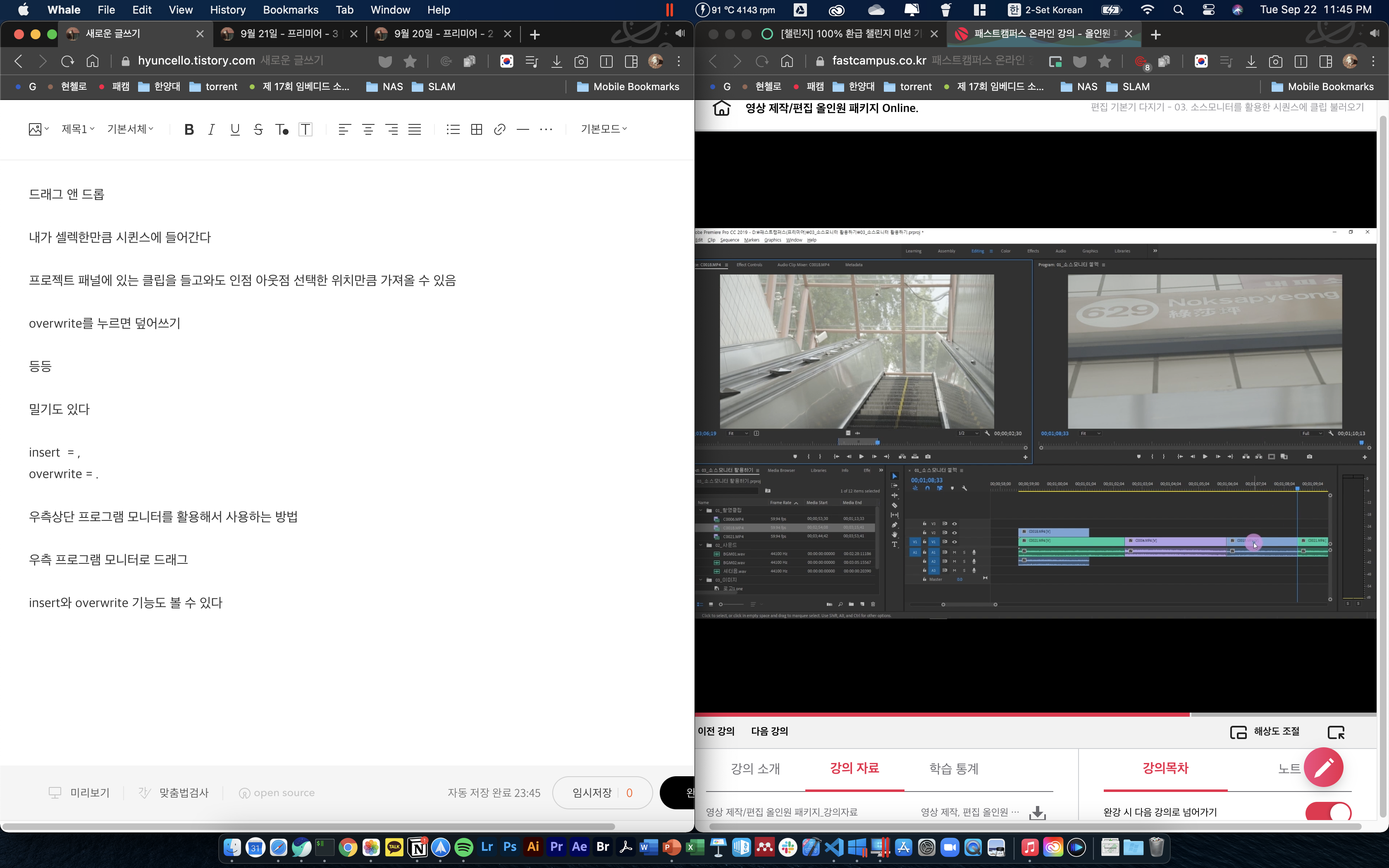Toggle bold formatting in editor toolbar
The height and width of the screenshot is (868, 1389).
point(189,130)
